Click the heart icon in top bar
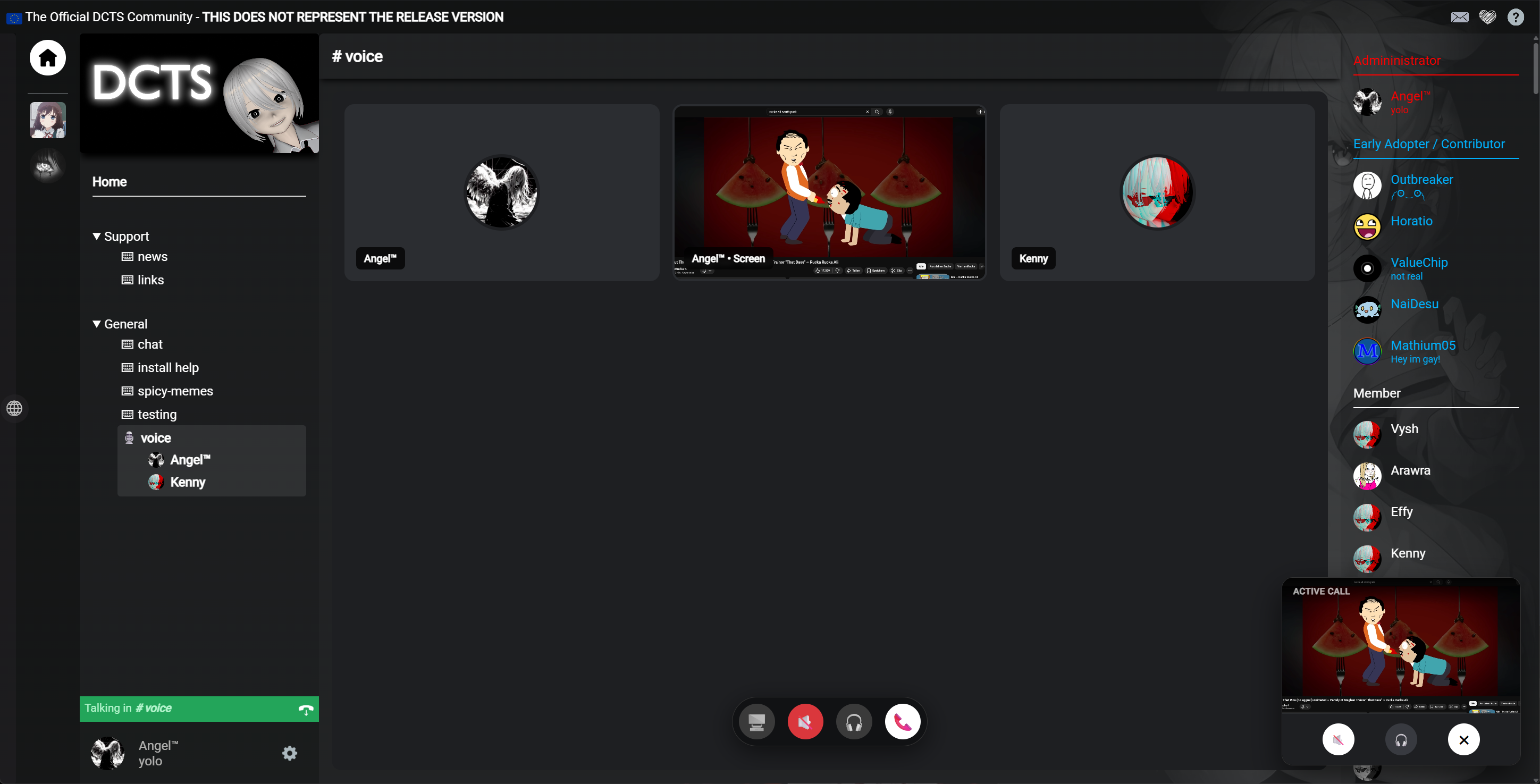The width and height of the screenshot is (1540, 784). tap(1487, 16)
